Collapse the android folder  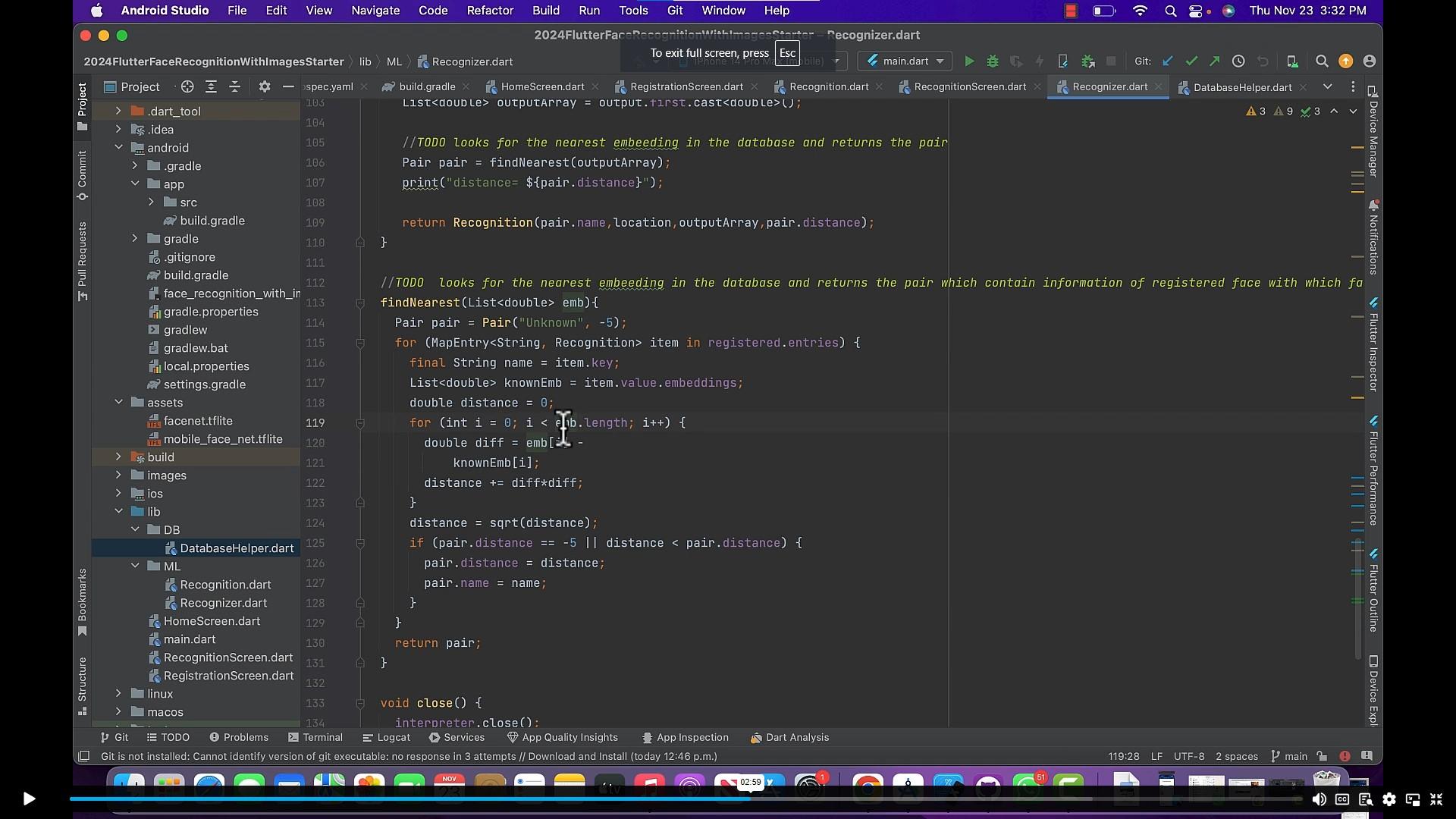pyautogui.click(x=118, y=147)
